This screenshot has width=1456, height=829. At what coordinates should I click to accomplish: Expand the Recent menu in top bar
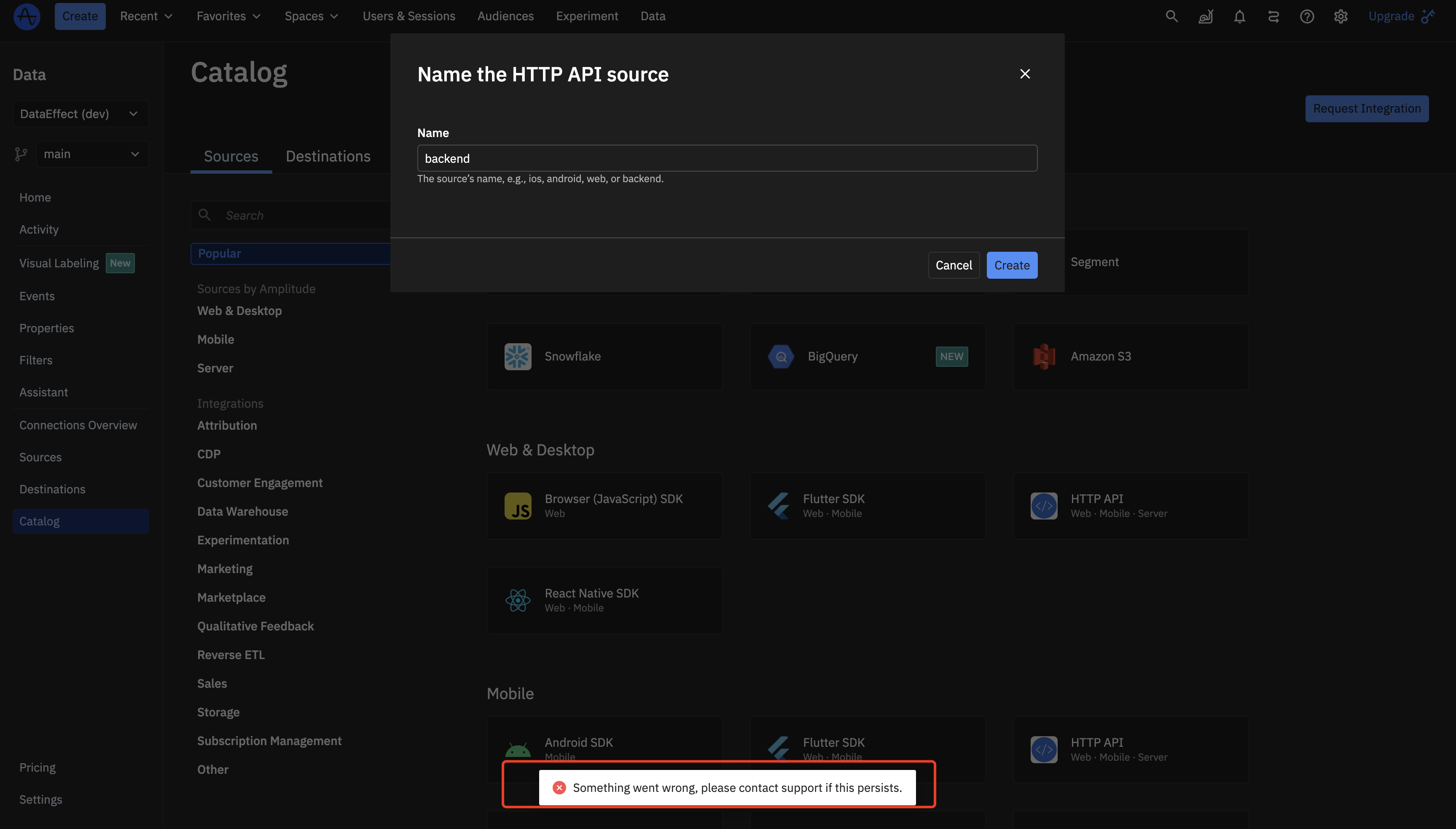coord(146,16)
